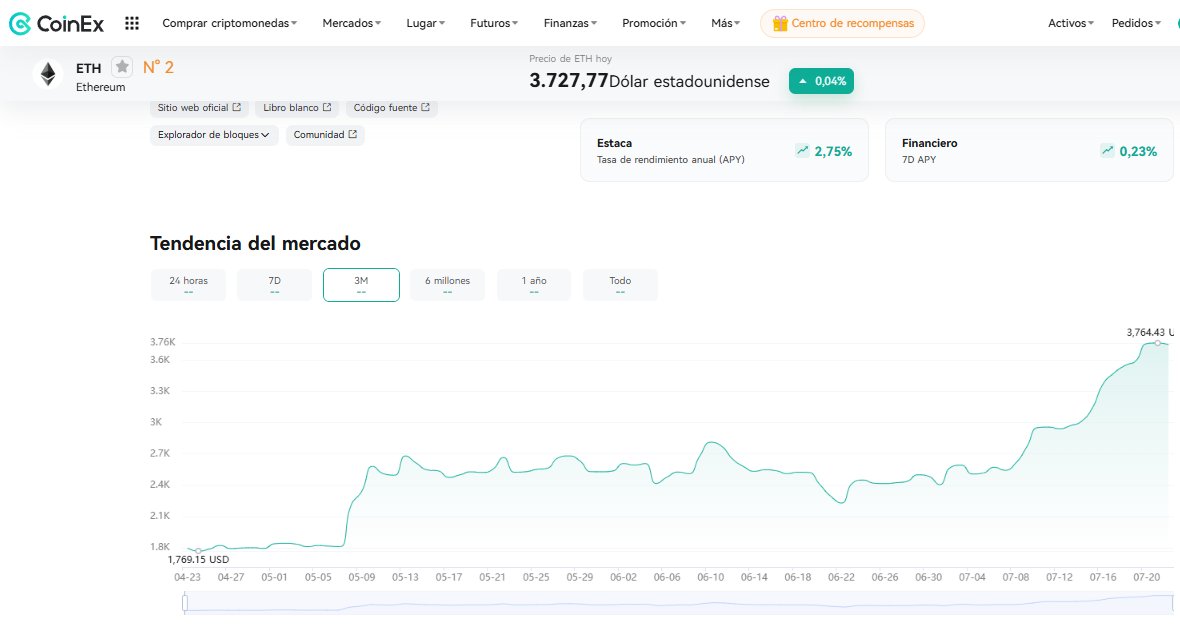This screenshot has height=627, width=1180.
Task: Switch to the 24 horas chart tab
Action: pos(188,284)
